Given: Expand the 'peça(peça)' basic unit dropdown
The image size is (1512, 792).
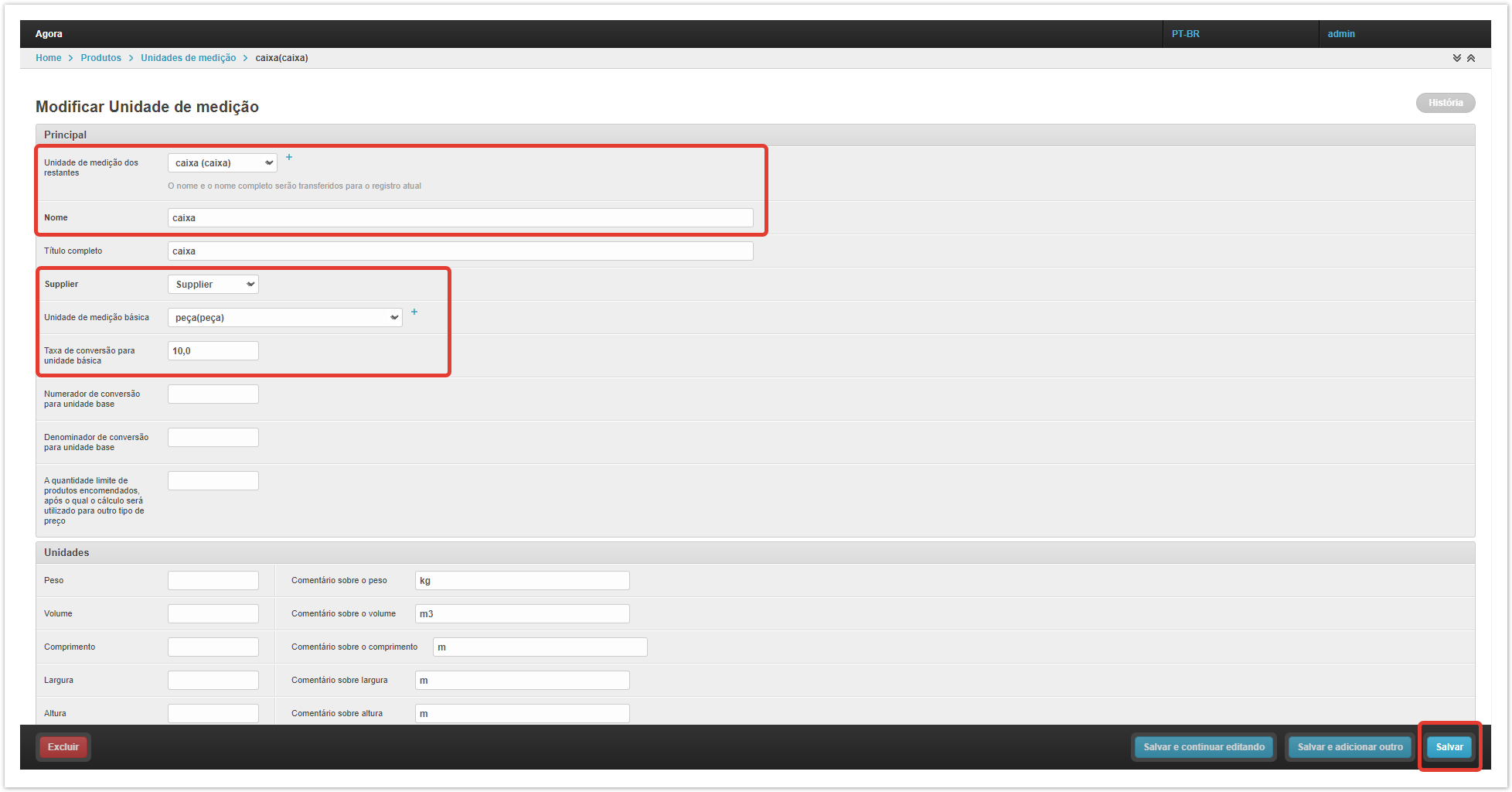Looking at the screenshot, I should click(284, 318).
